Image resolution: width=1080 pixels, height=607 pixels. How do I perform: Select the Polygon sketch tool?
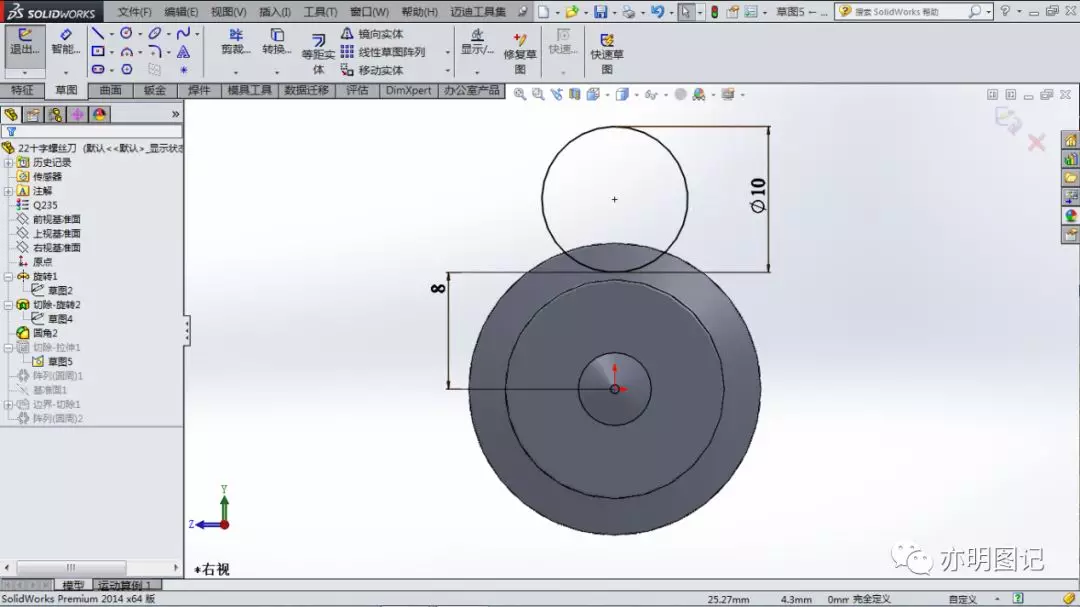(127, 70)
